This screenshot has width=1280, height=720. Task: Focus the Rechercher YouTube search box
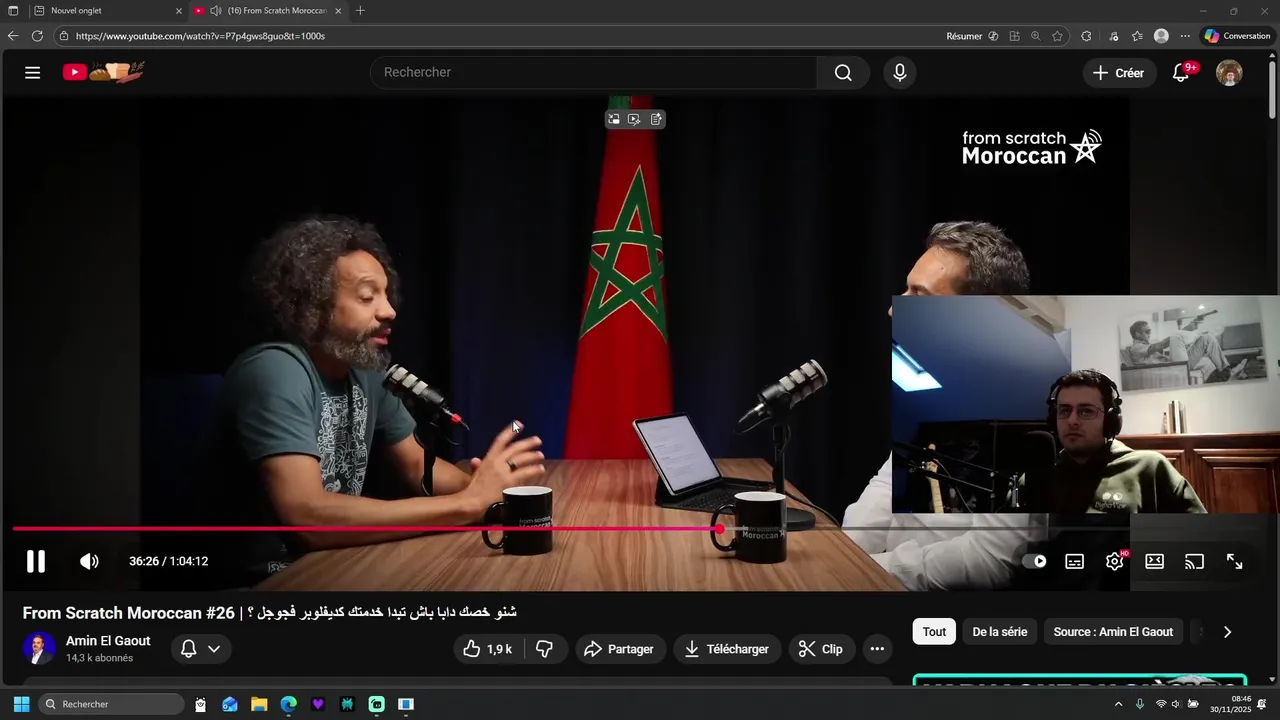point(594,72)
